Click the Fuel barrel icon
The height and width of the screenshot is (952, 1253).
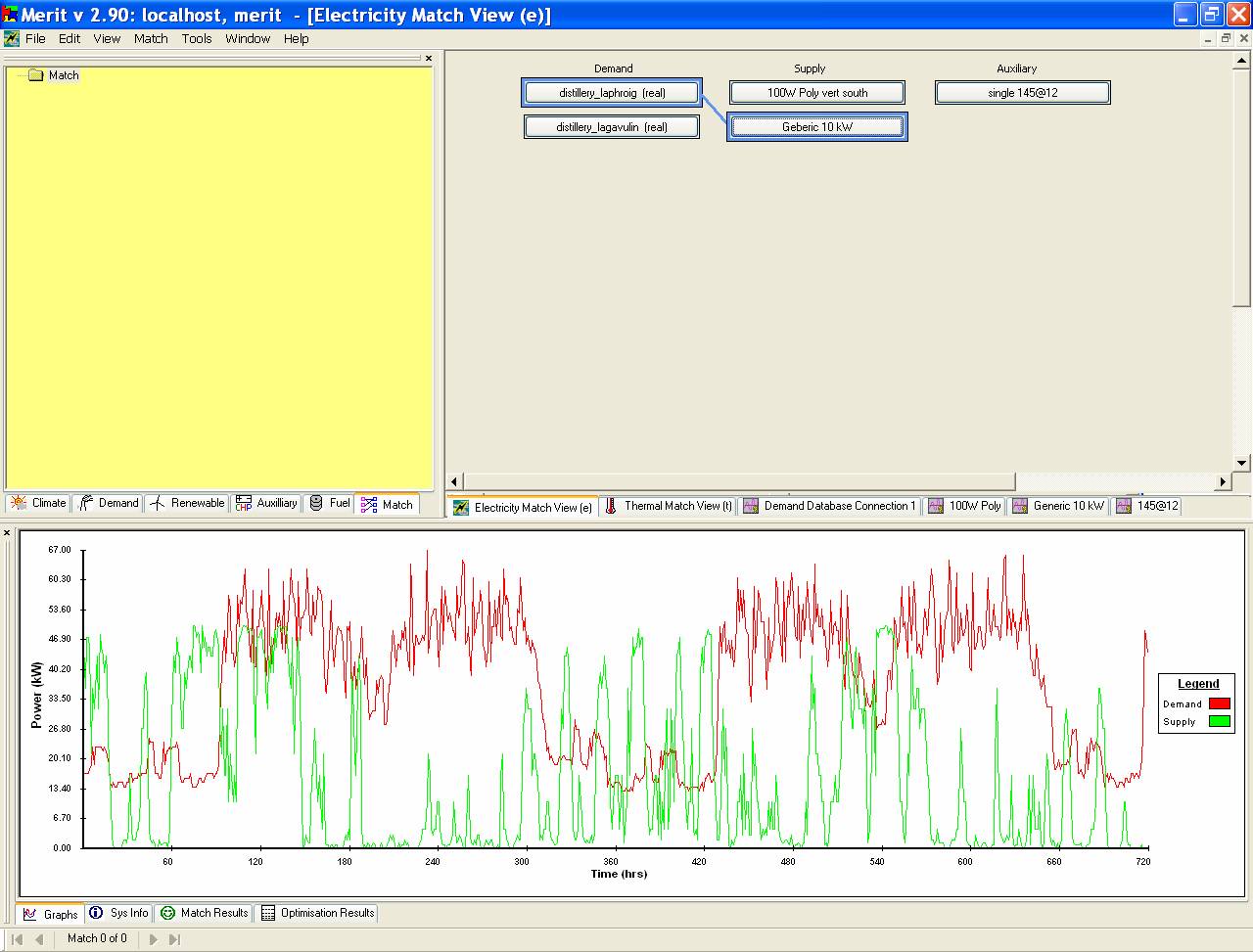click(x=316, y=503)
